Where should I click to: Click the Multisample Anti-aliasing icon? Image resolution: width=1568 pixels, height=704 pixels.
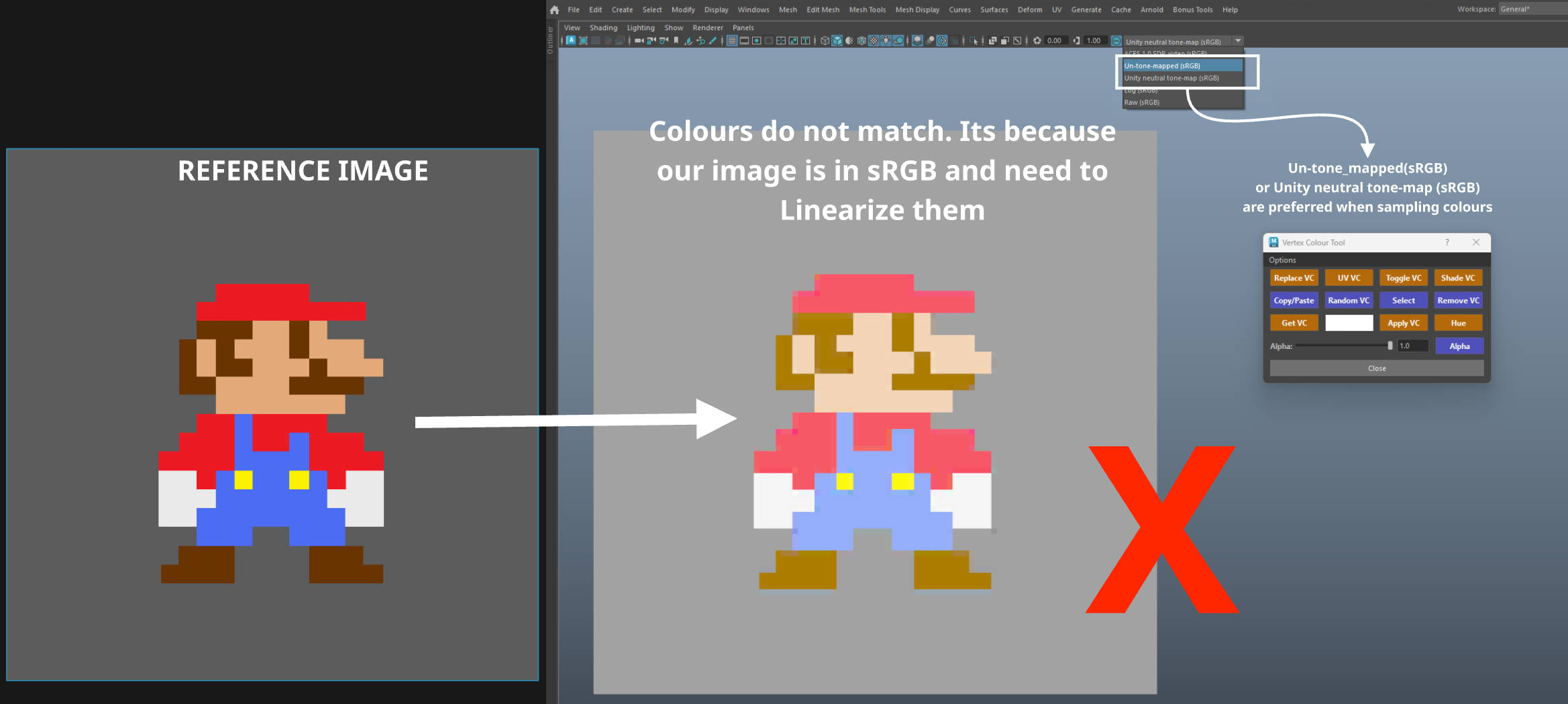[942, 41]
